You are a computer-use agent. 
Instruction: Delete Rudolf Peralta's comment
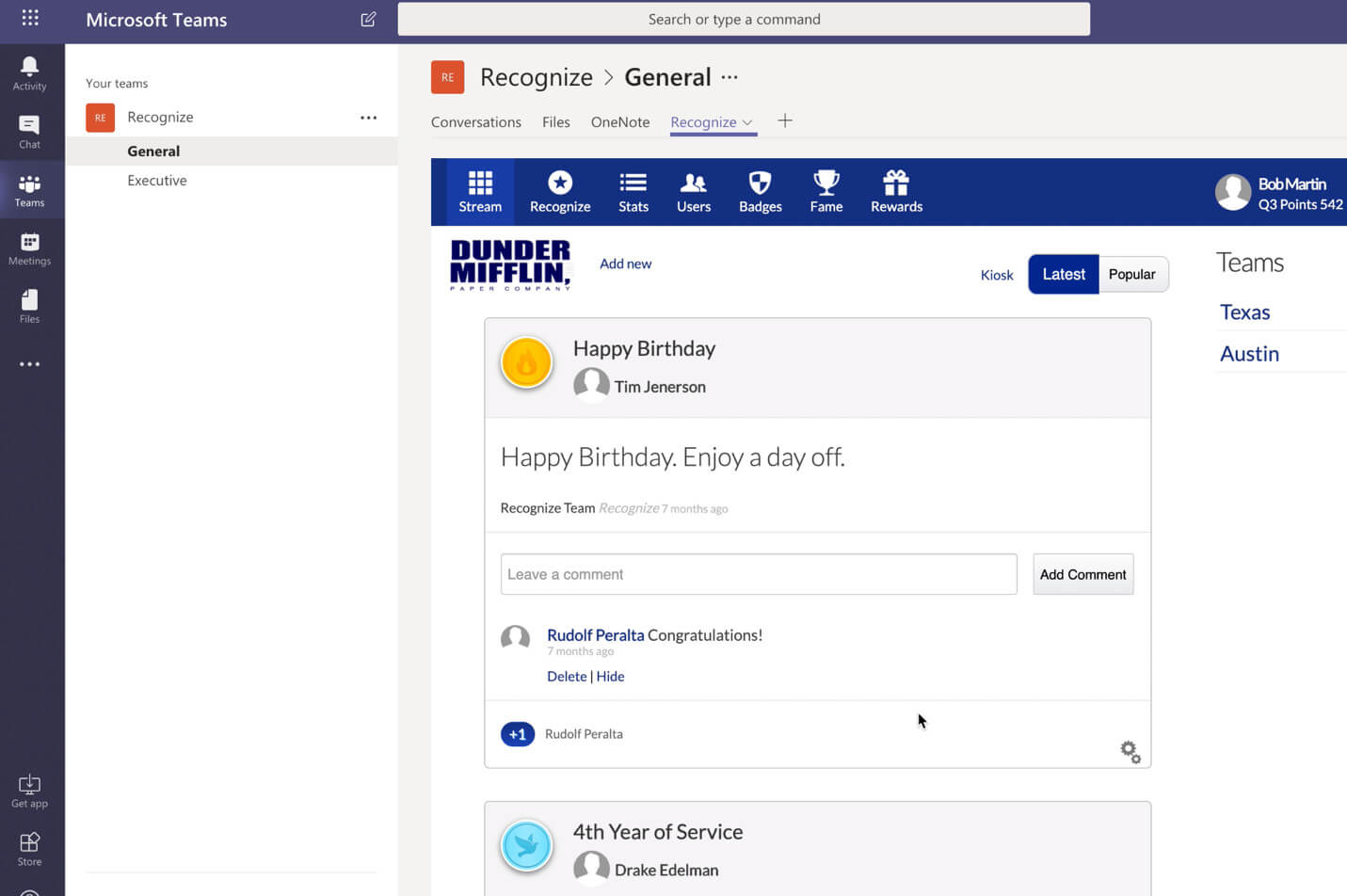point(567,676)
